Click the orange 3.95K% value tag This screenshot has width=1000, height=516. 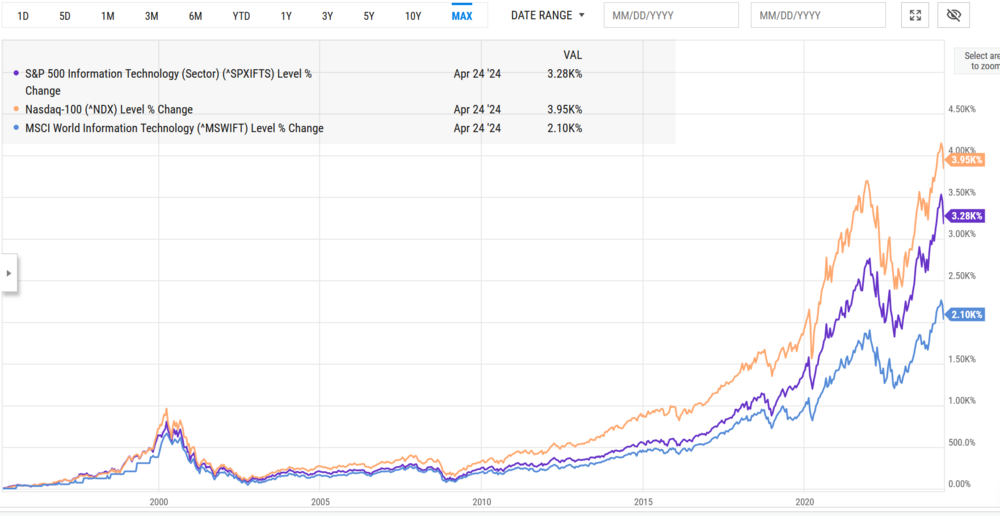point(966,160)
